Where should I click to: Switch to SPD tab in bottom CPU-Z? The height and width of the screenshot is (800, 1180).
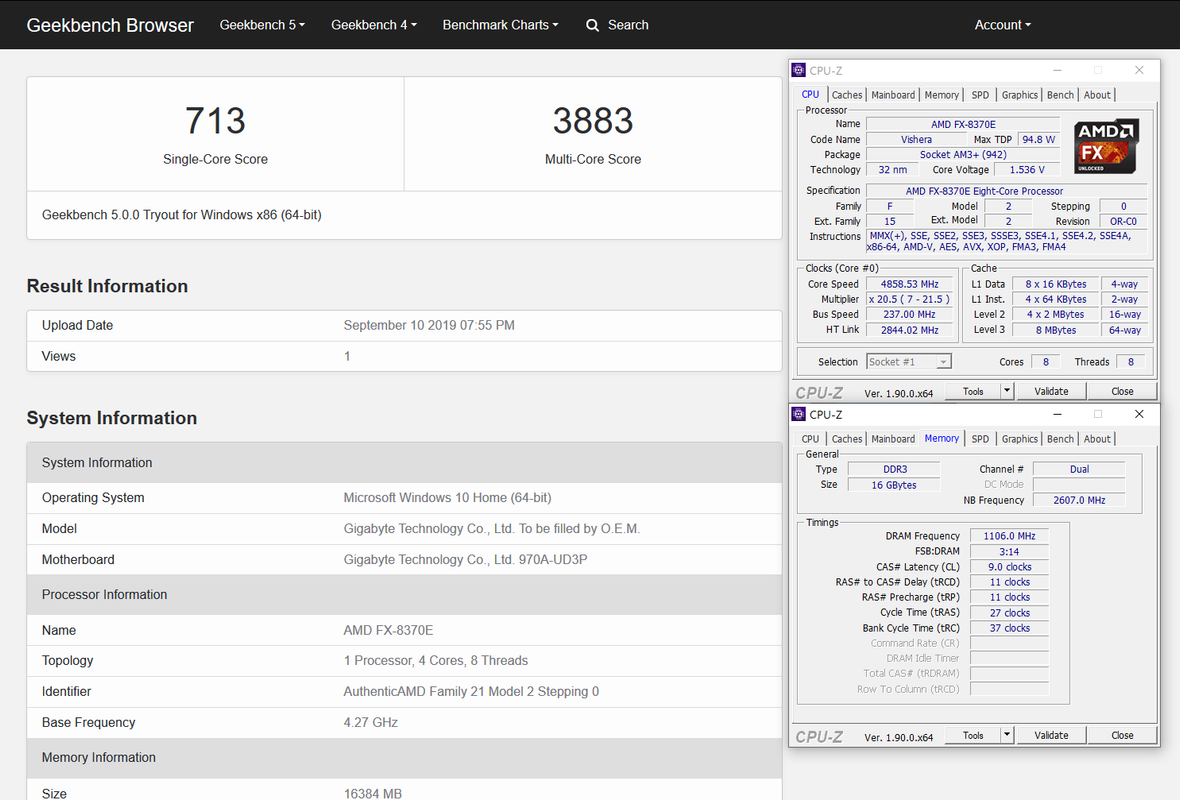tap(980, 439)
